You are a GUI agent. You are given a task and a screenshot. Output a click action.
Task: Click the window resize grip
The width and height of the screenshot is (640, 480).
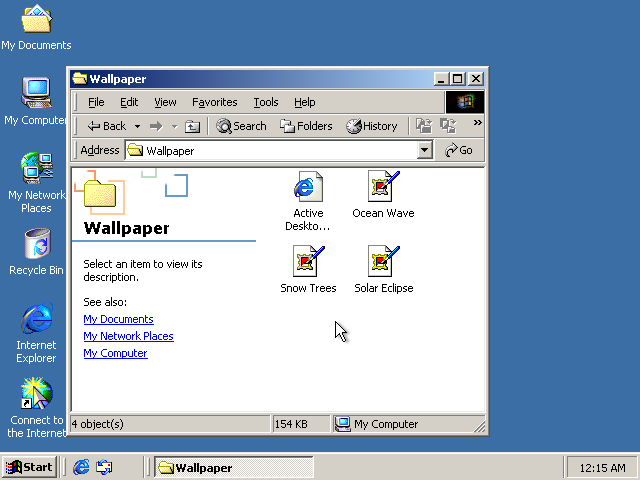click(480, 427)
